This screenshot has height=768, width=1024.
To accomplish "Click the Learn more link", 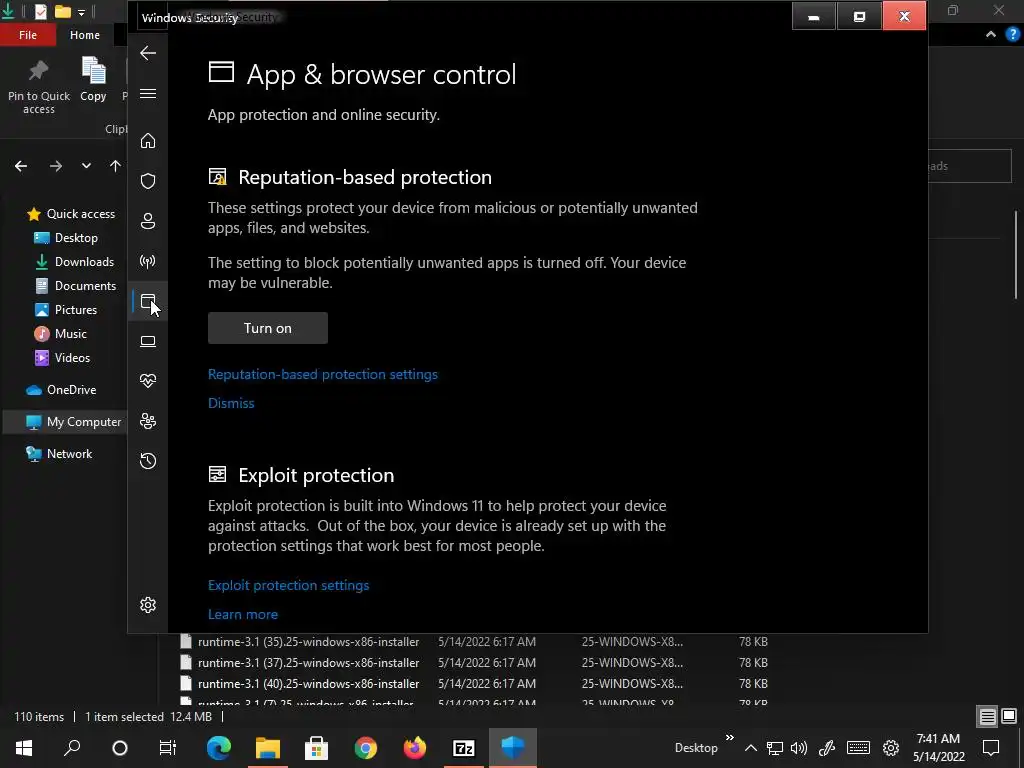I will (243, 615).
